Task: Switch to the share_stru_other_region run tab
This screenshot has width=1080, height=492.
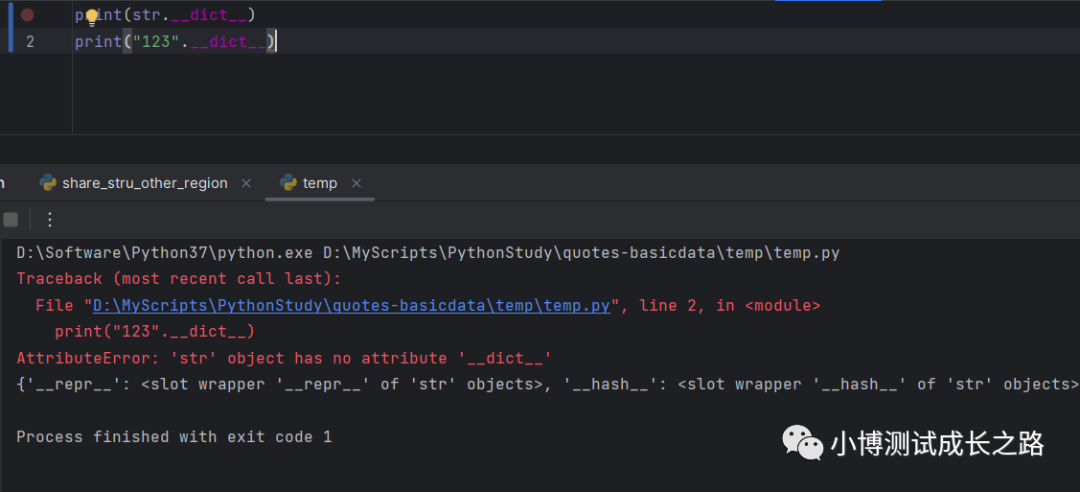Action: (144, 183)
